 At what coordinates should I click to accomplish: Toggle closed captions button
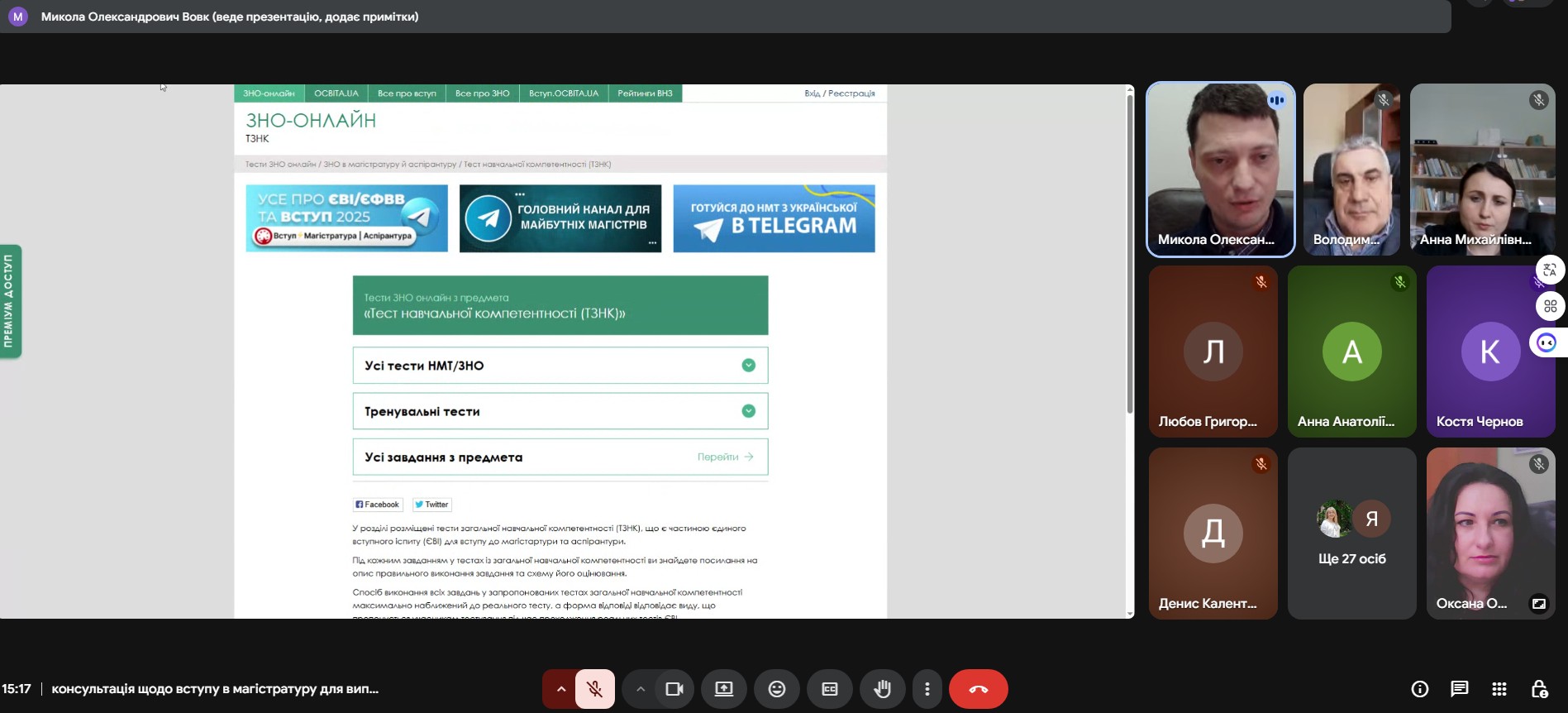pyautogui.click(x=829, y=689)
